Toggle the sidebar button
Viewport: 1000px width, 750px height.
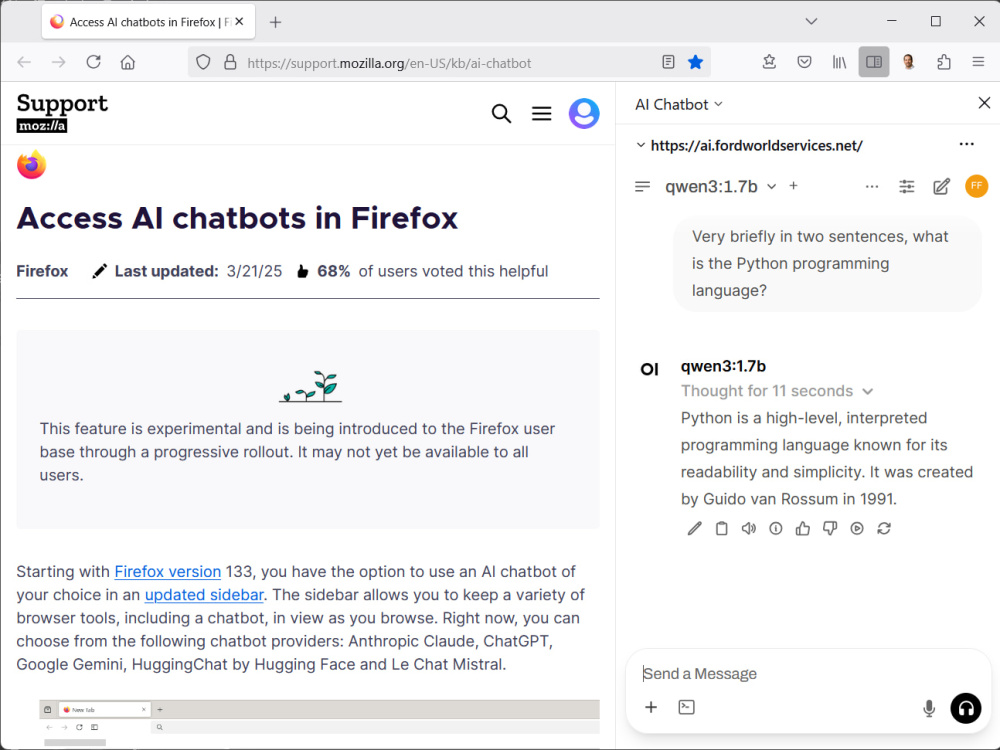coord(874,62)
